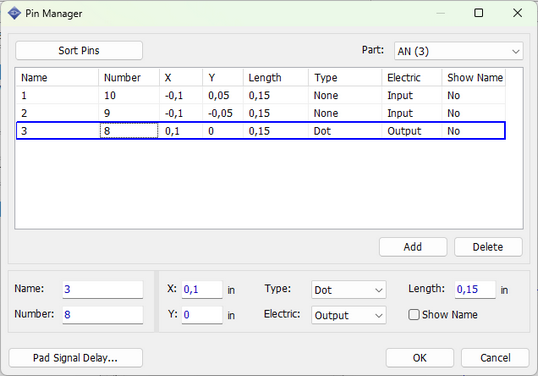Focus the Length input field
The image size is (538, 376).
click(x=475, y=290)
